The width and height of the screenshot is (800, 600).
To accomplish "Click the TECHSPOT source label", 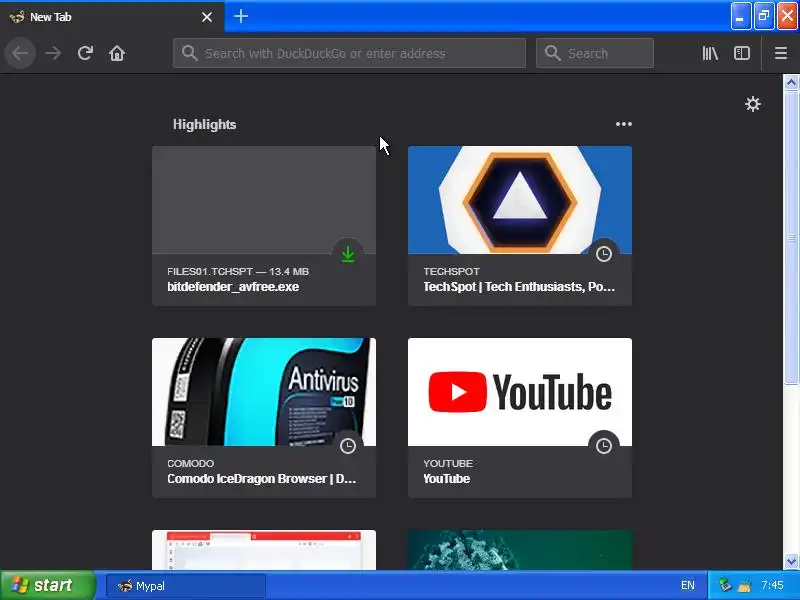I will 452,271.
